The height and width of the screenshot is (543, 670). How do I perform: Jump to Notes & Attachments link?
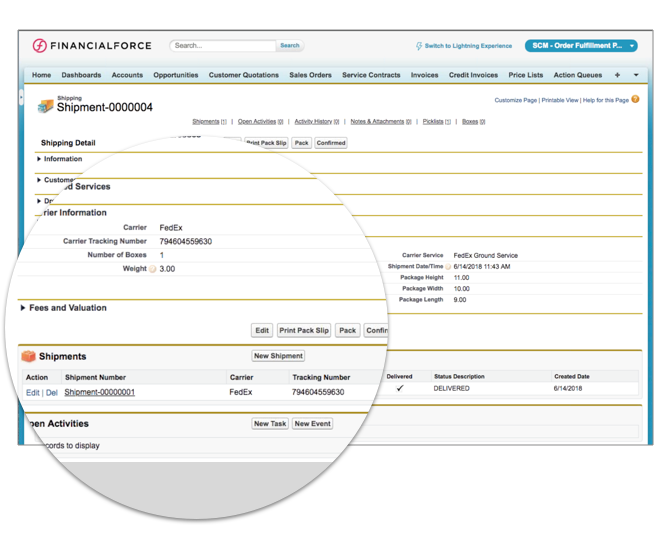[381, 121]
